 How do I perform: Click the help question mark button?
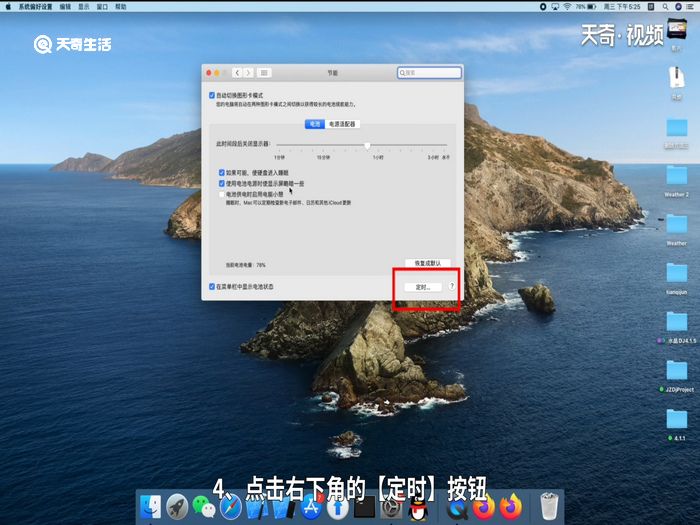[452, 286]
